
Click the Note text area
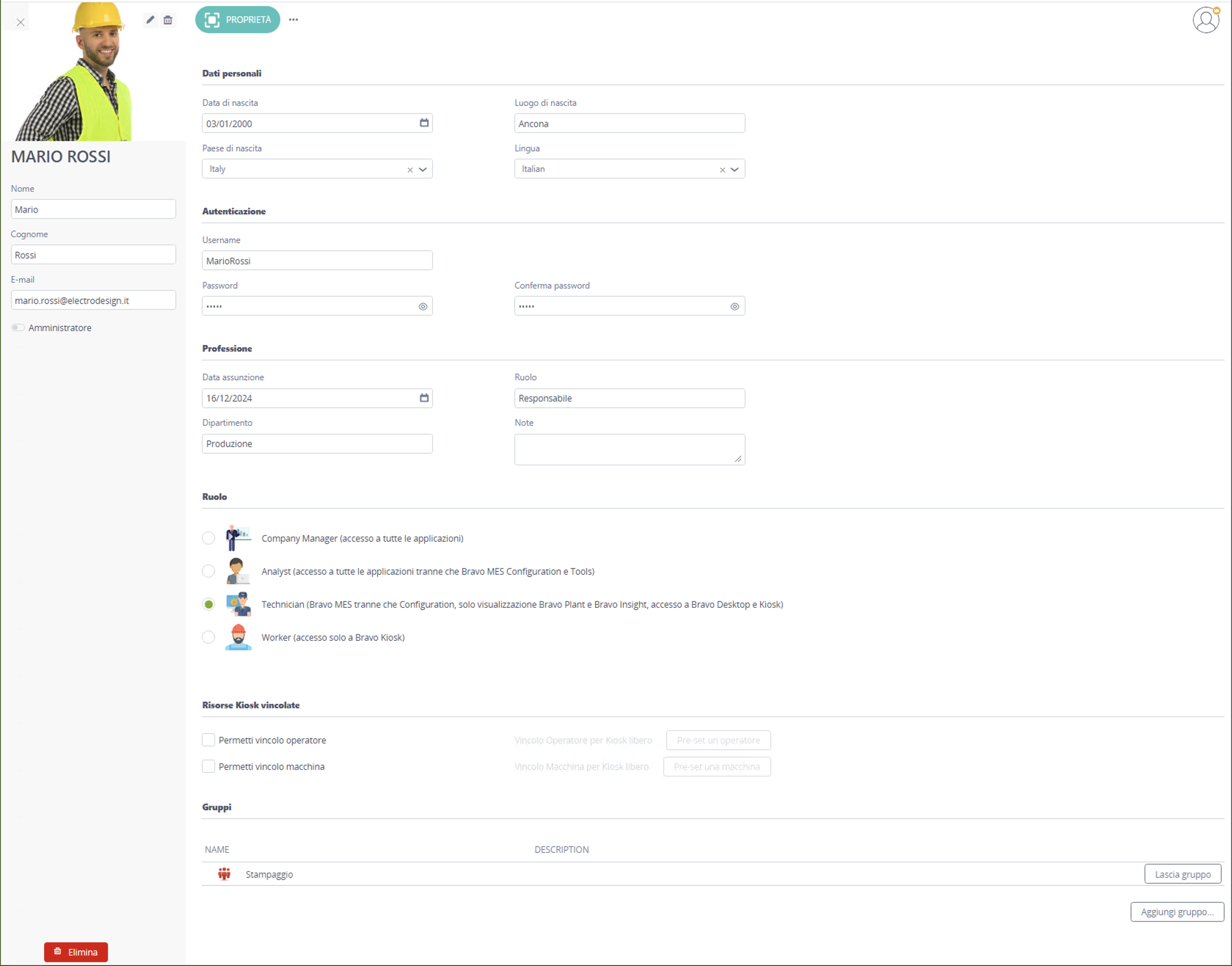[629, 449]
